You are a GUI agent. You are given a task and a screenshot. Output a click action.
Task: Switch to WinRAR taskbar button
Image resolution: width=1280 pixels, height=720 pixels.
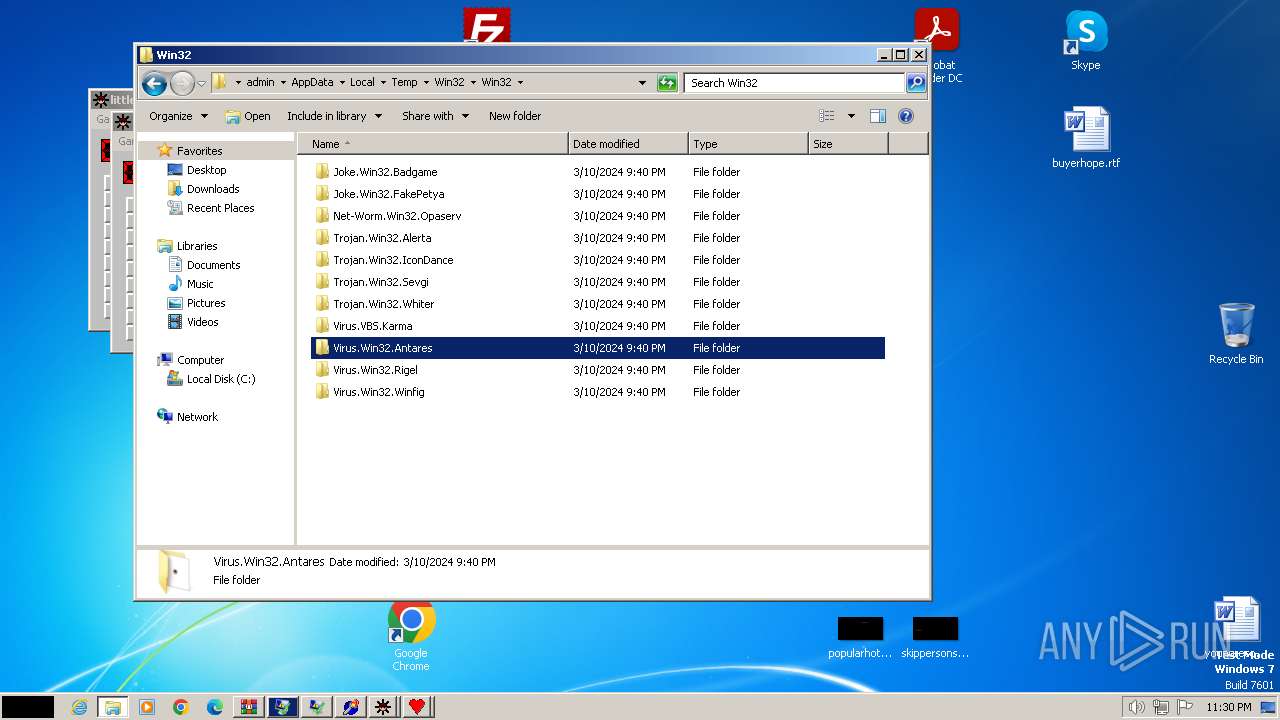coord(249,707)
